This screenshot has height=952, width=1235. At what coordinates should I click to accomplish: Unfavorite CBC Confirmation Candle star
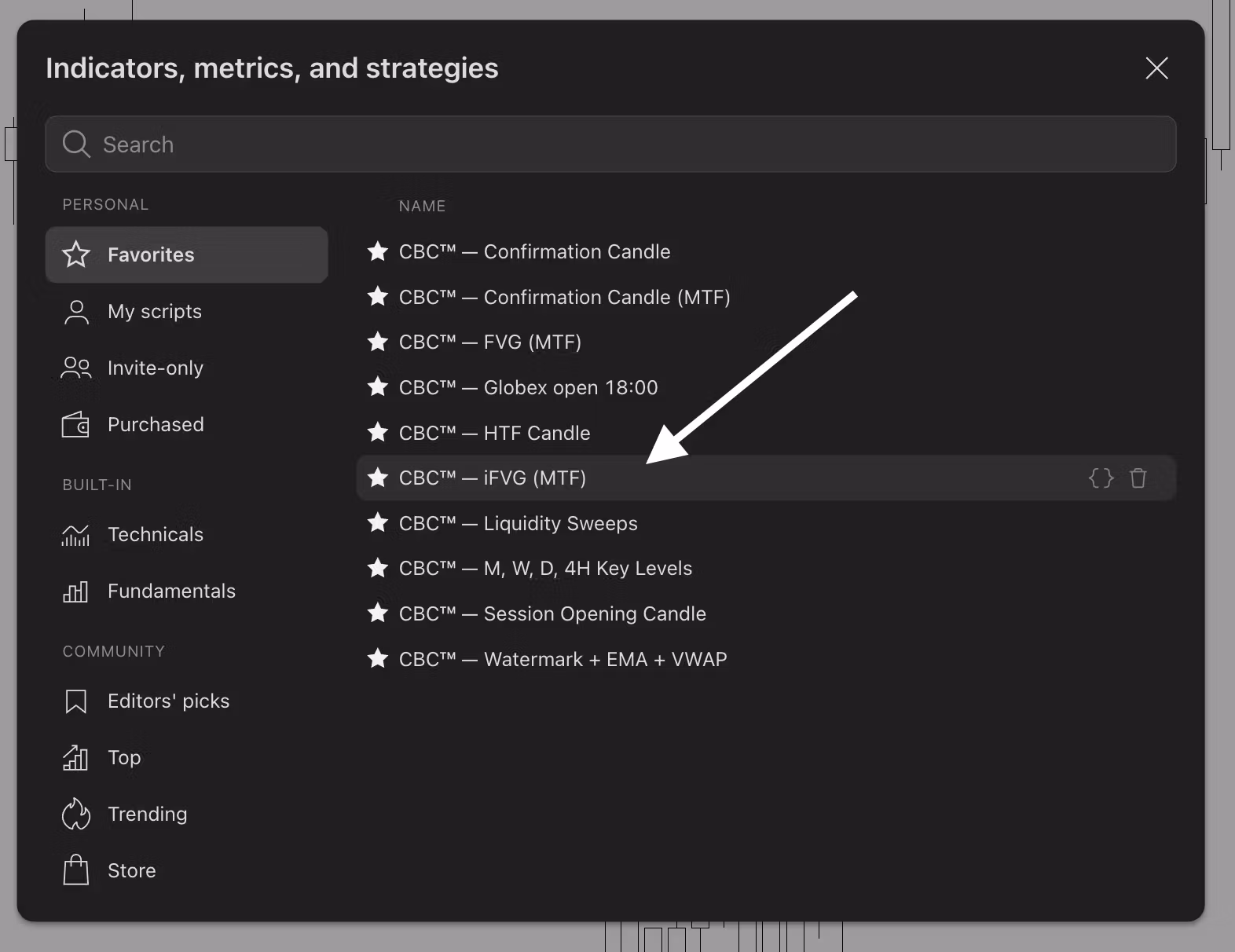tap(378, 251)
